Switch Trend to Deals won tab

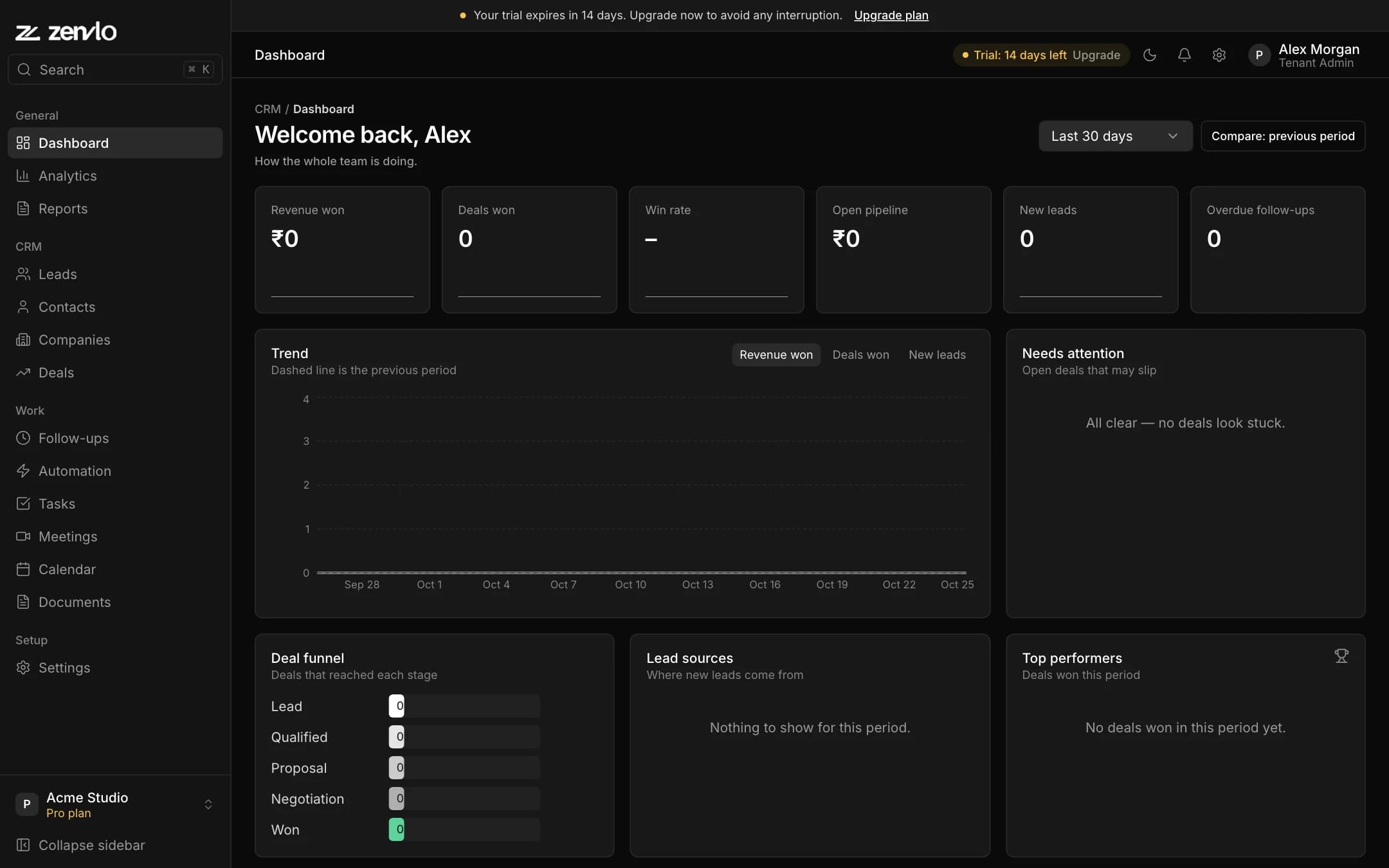tap(860, 355)
